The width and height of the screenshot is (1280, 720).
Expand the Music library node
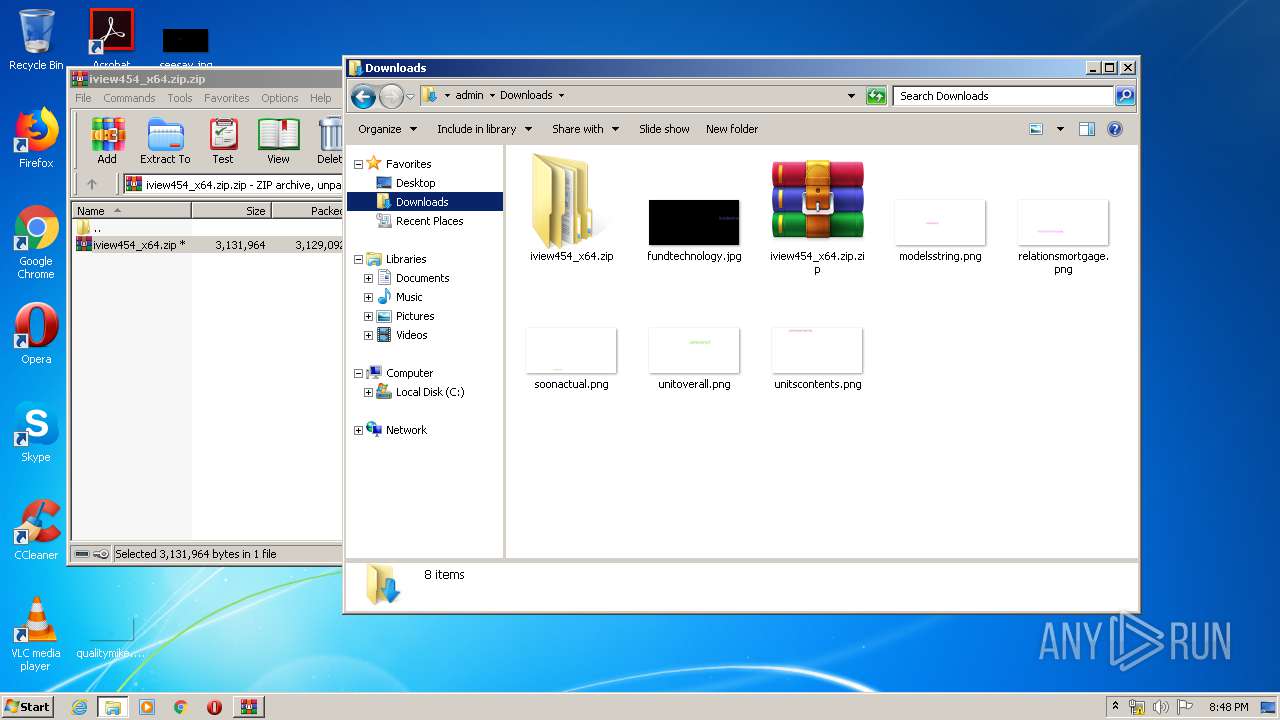pyautogui.click(x=368, y=297)
